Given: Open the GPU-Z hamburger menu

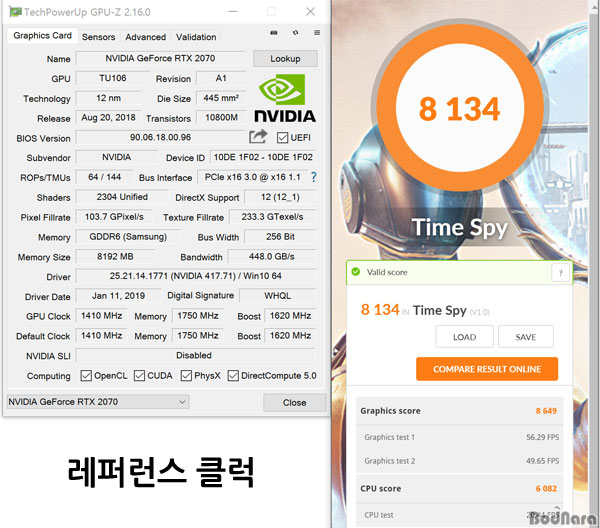Looking at the screenshot, I should pos(317,33).
